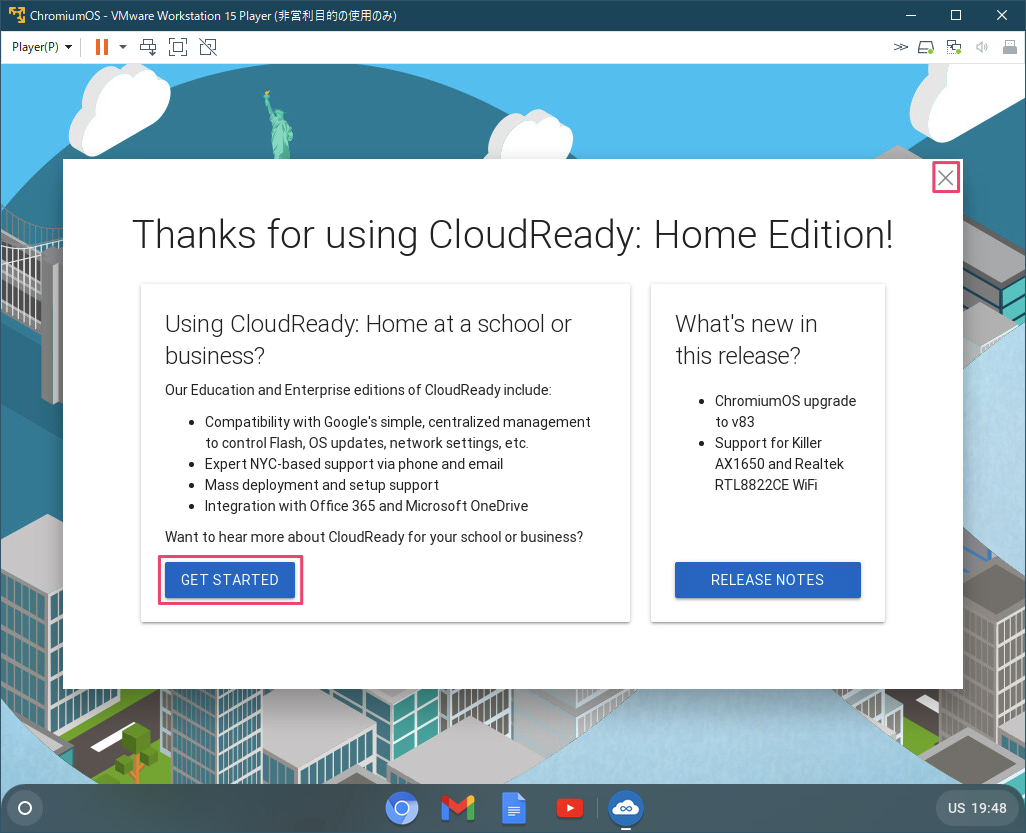This screenshot has height=833, width=1026.
Task: Minimize the VMware Player window
Action: (910, 15)
